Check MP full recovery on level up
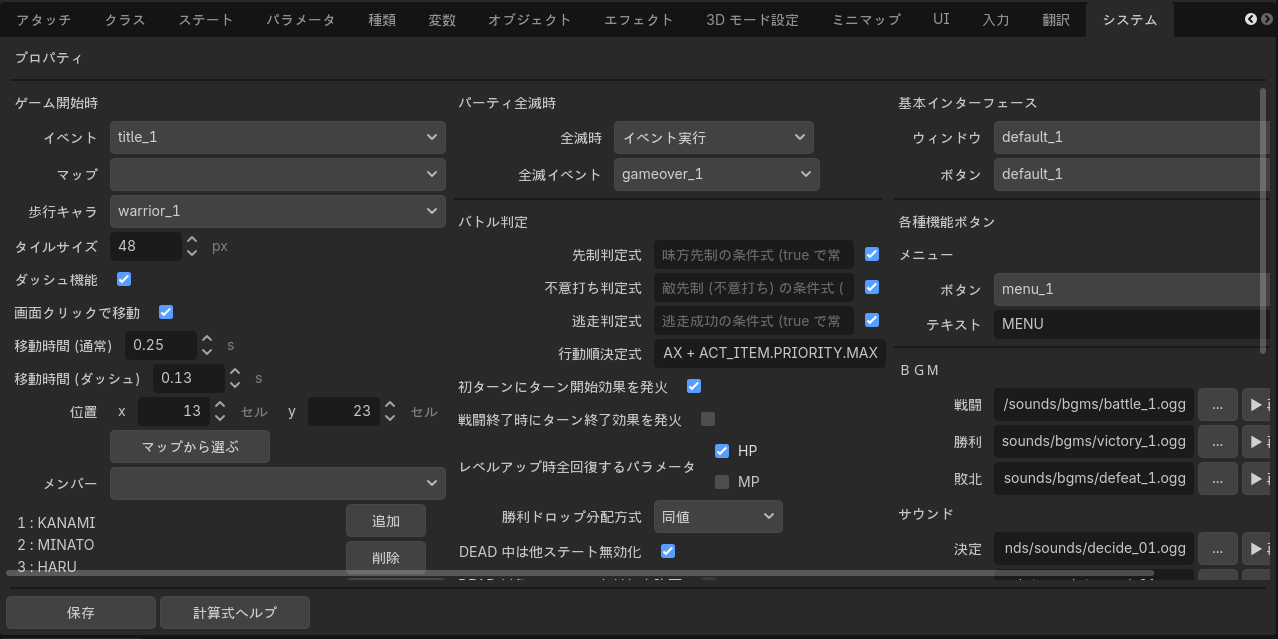 coord(722,482)
